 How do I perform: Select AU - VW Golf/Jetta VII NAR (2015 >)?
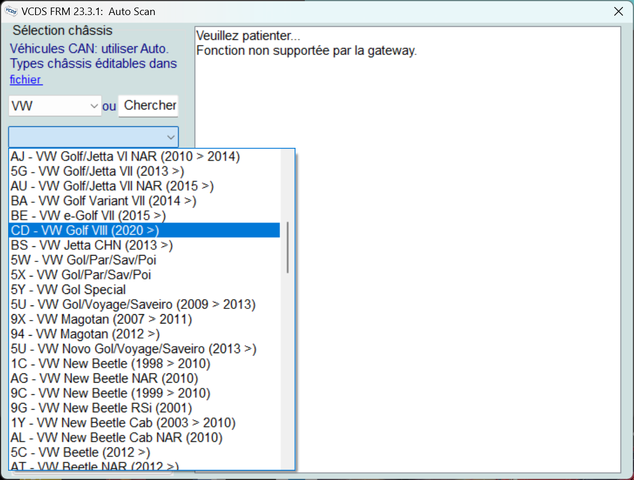(144, 186)
